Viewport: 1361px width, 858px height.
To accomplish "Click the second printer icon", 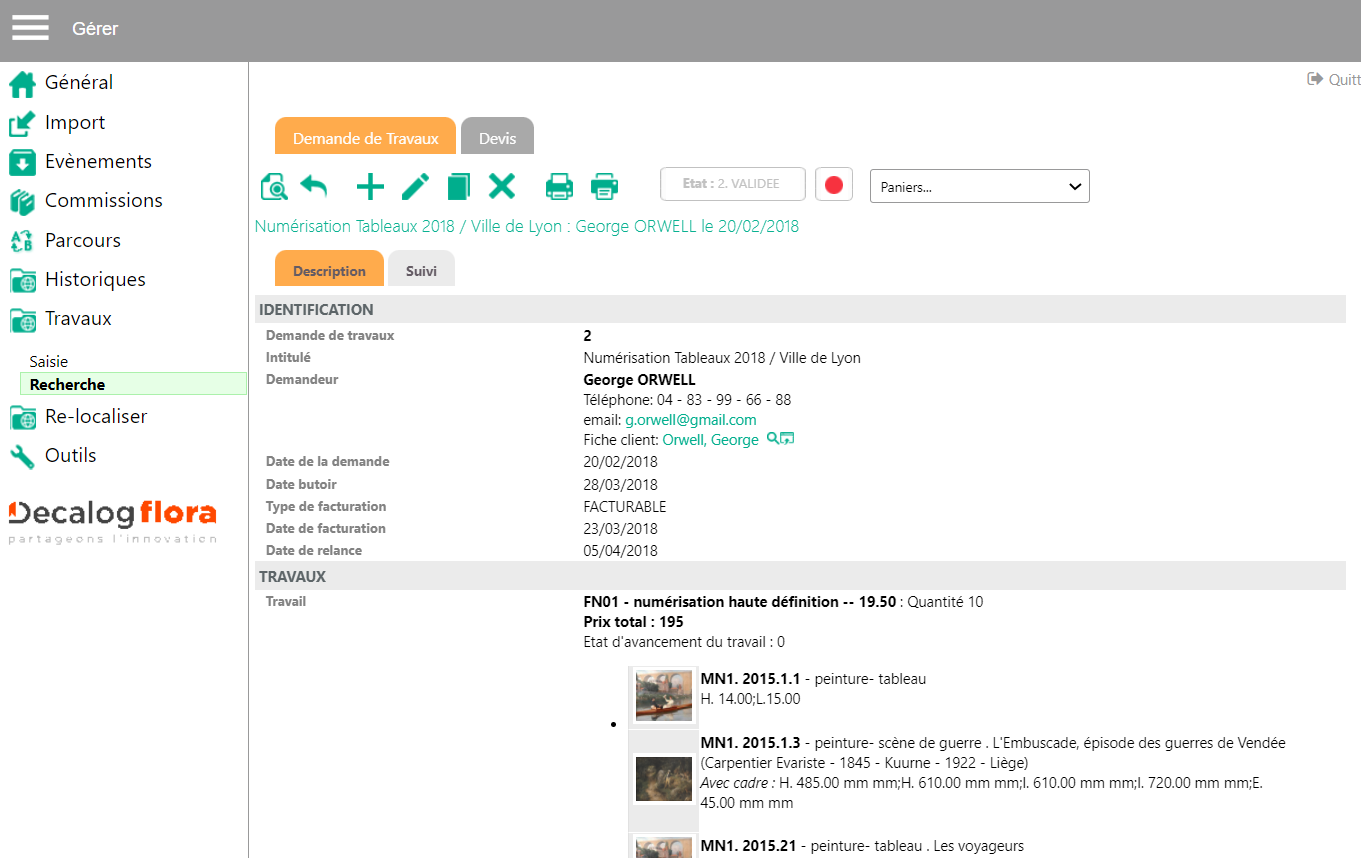I will 604,187.
